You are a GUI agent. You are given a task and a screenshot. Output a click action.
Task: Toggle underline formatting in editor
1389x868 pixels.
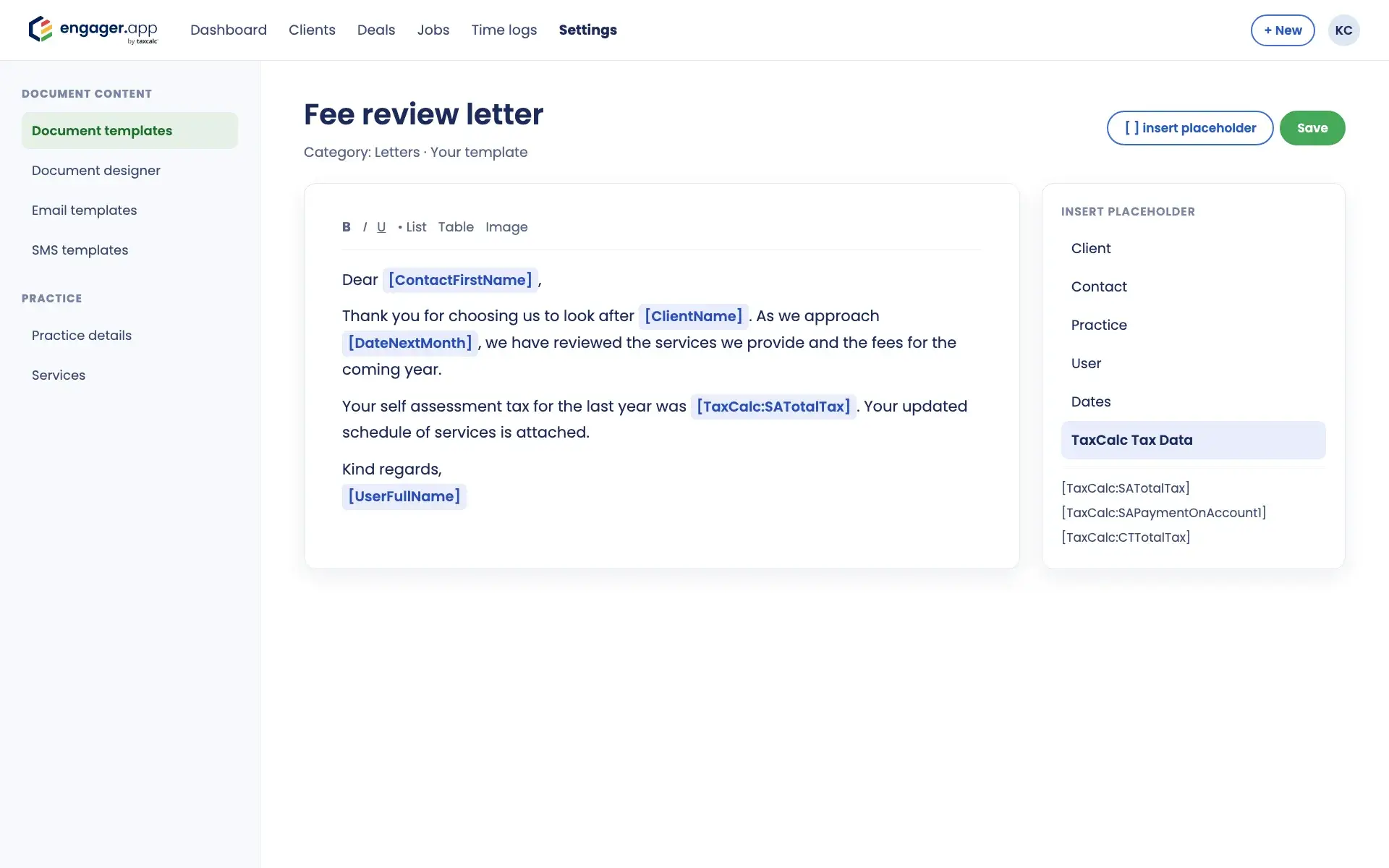point(381,227)
